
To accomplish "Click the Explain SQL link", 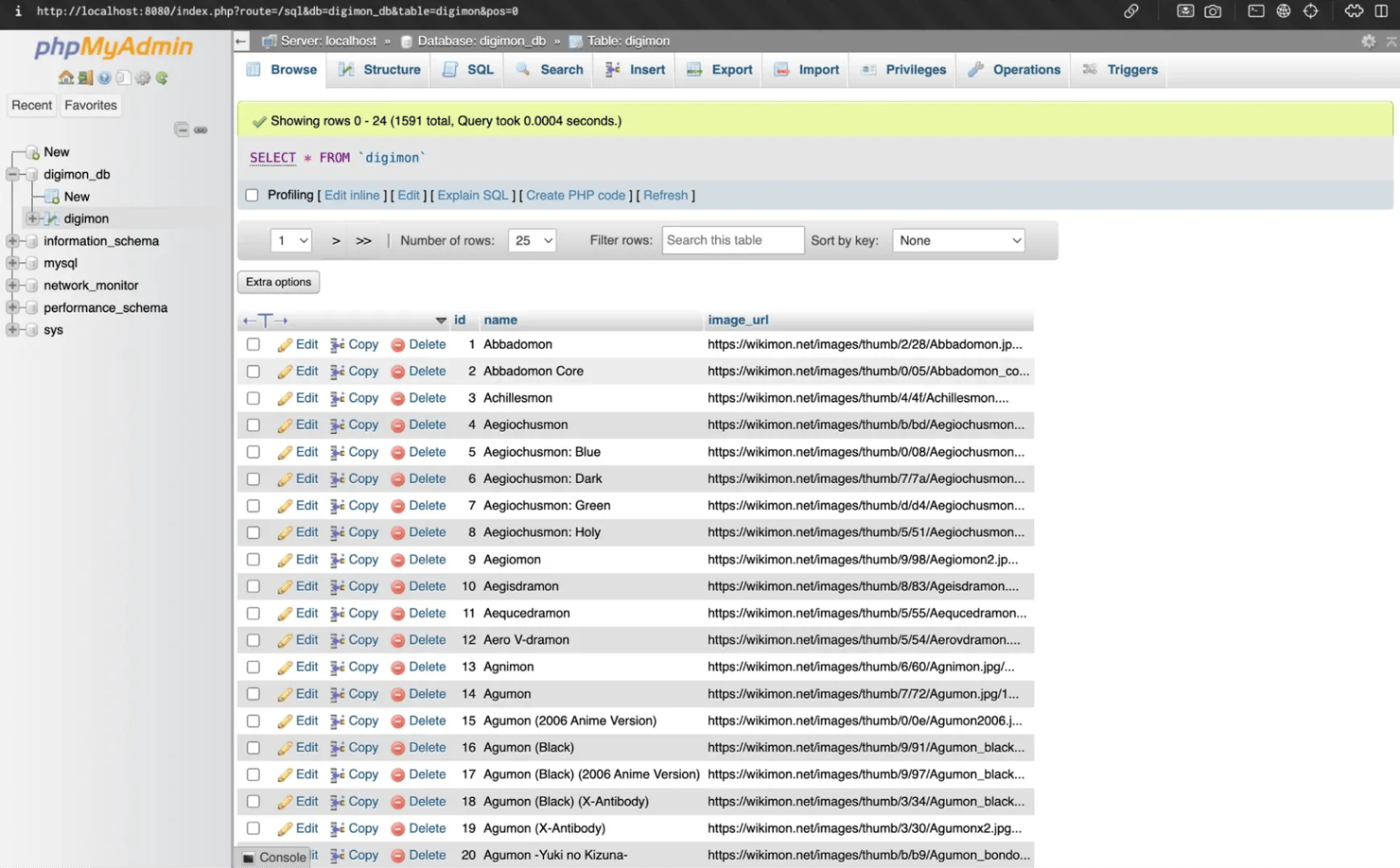I will 473,196.
